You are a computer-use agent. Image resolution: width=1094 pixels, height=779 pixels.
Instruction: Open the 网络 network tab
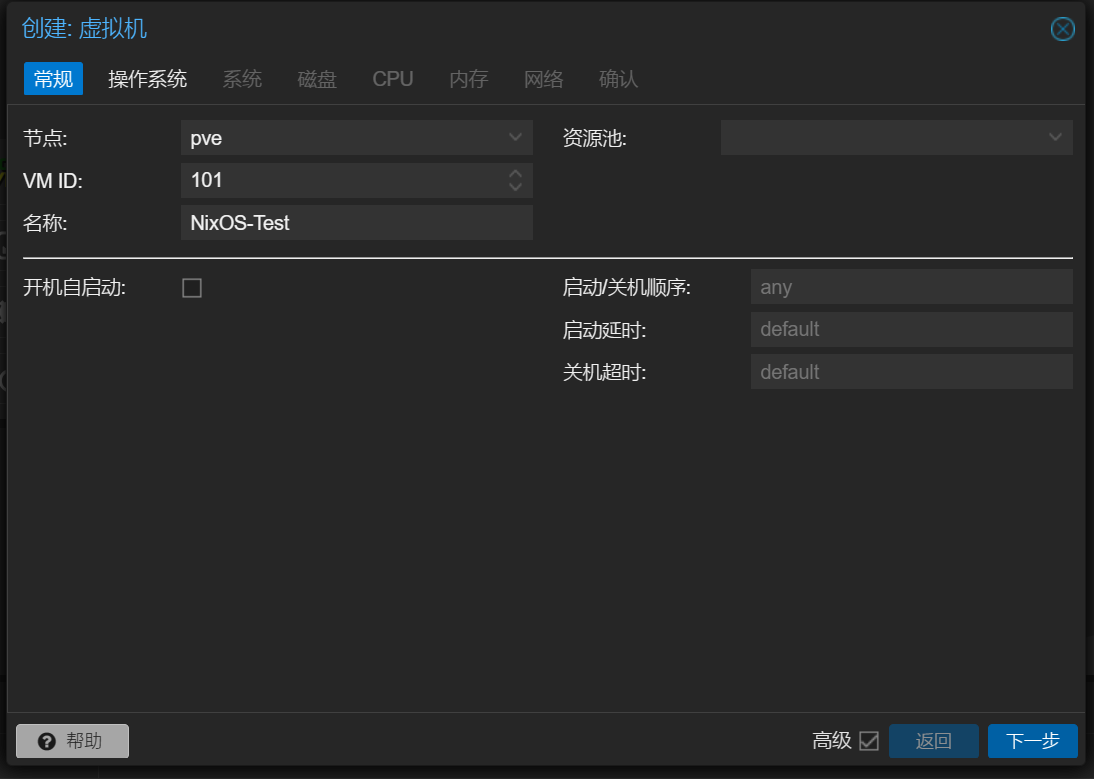[544, 79]
